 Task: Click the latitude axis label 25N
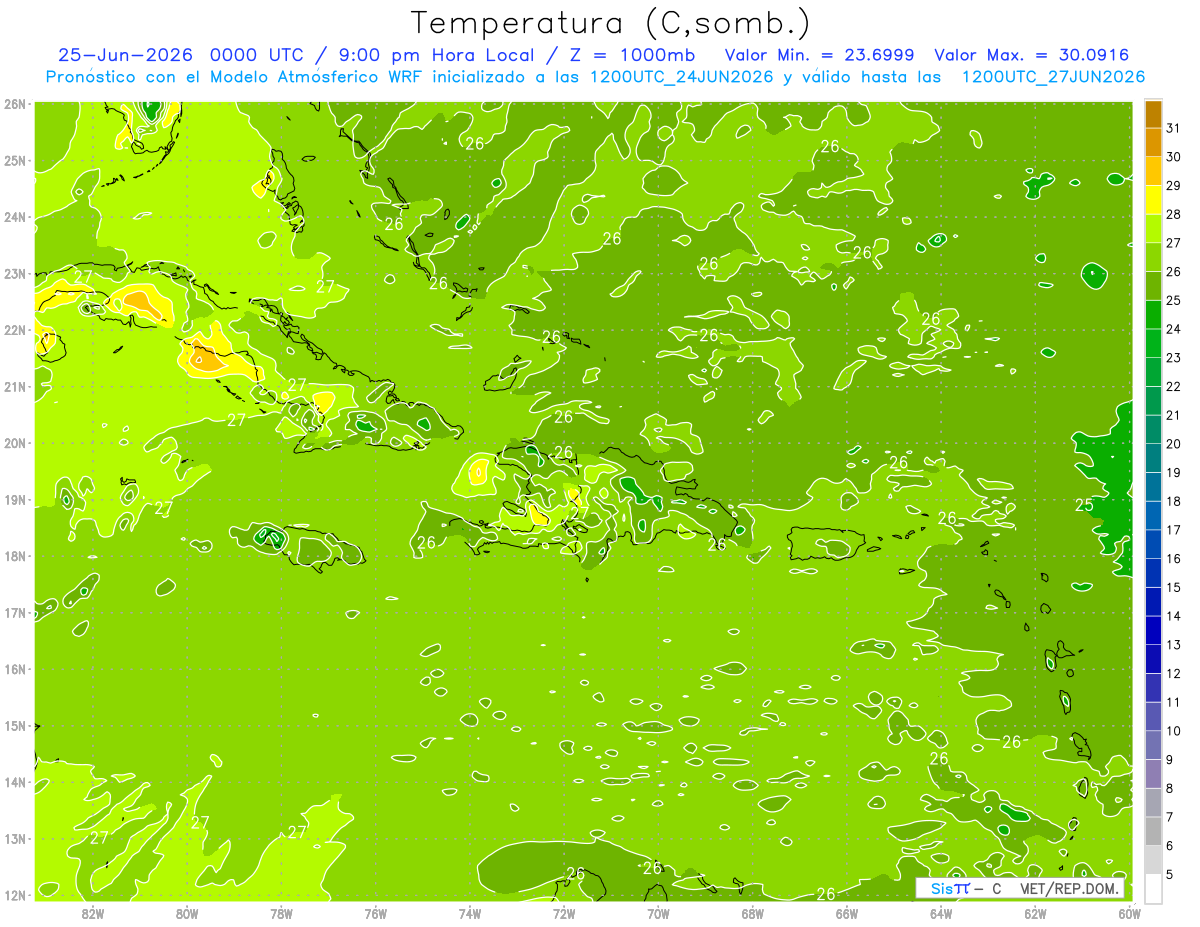[15, 161]
